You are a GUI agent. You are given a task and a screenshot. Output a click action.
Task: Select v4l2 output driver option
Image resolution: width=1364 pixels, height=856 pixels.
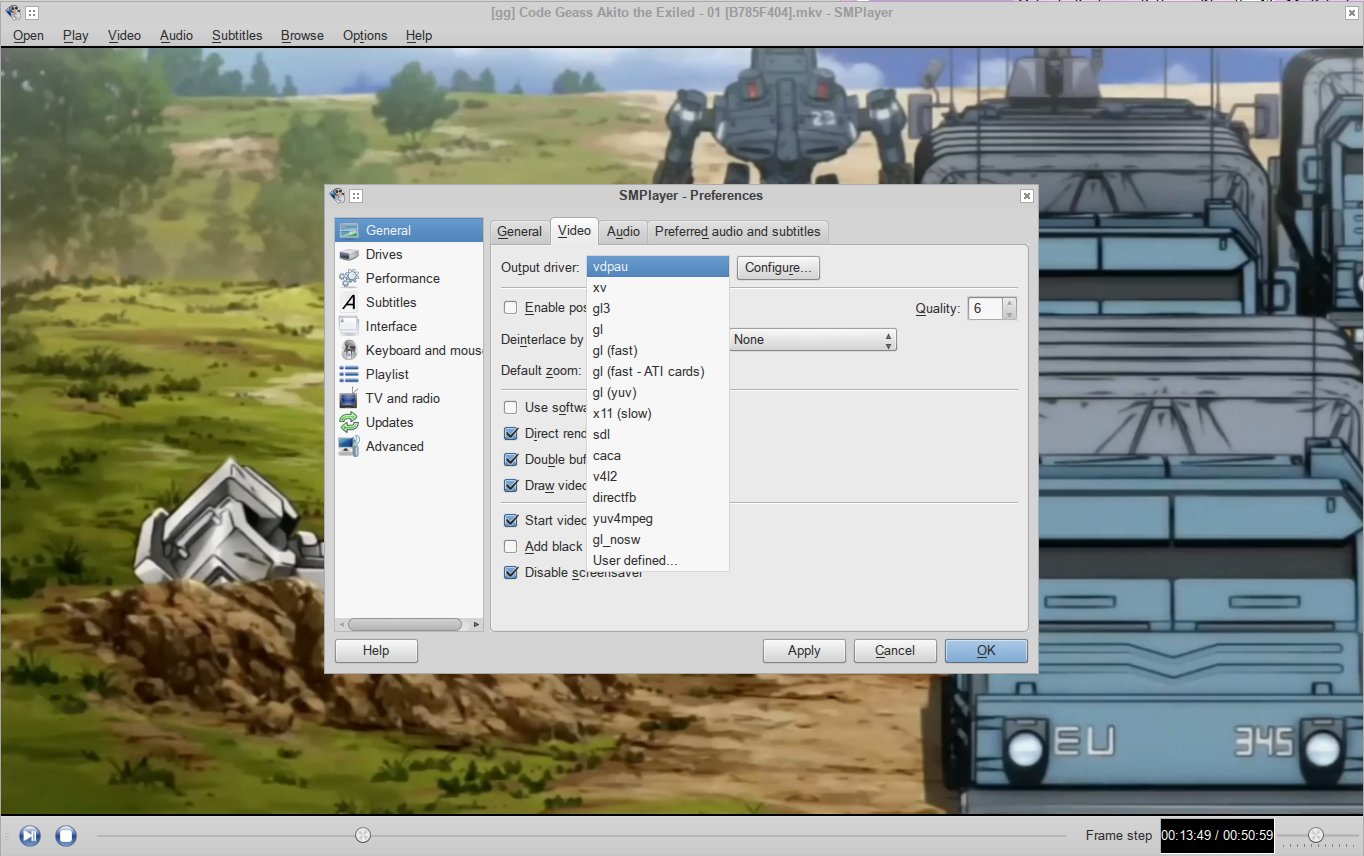click(x=658, y=477)
